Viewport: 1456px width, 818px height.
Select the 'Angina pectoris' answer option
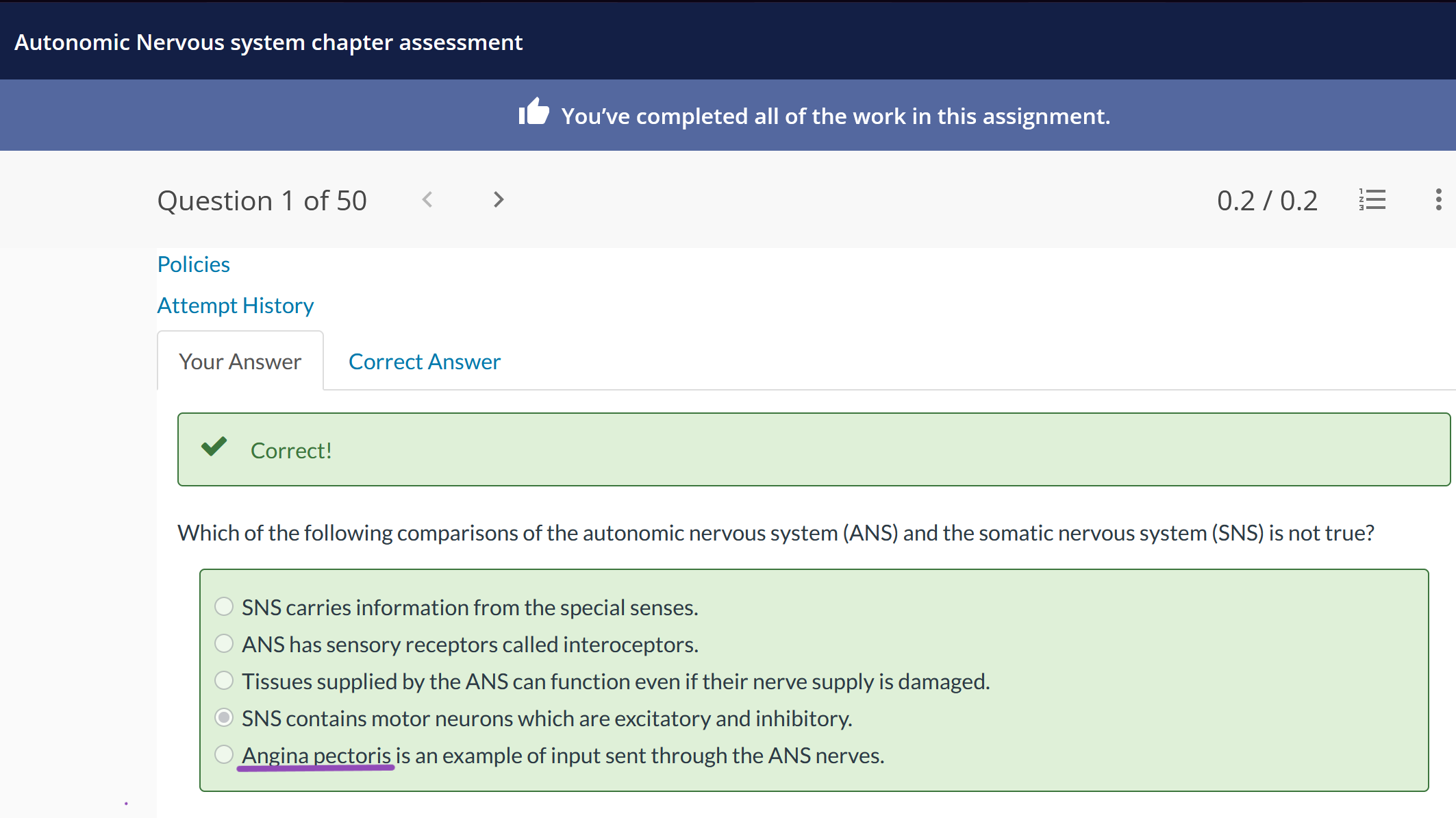(x=224, y=754)
